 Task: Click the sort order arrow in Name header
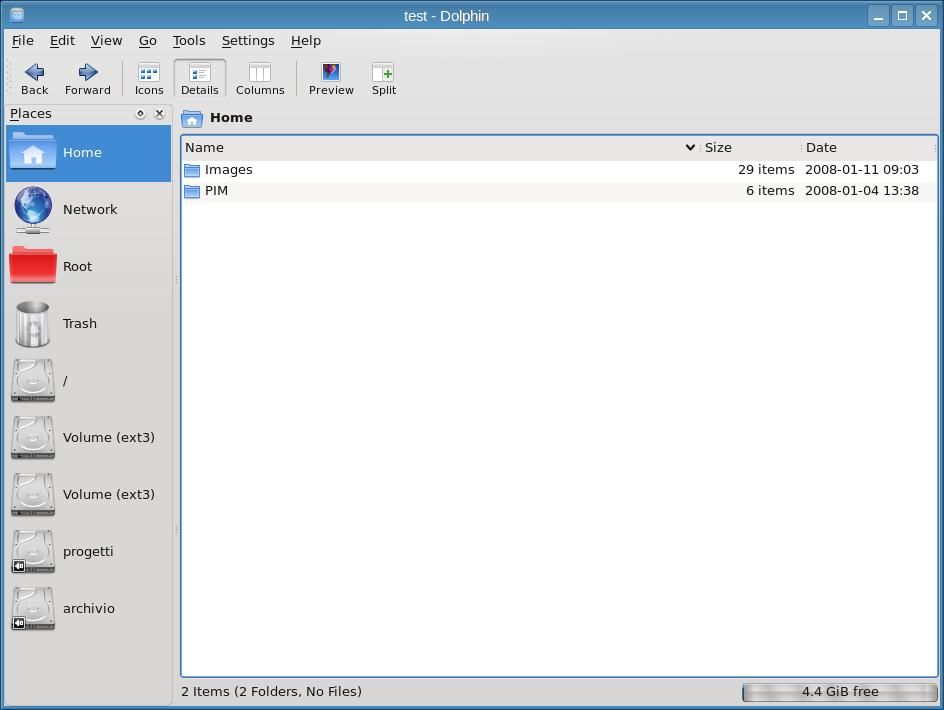click(x=690, y=148)
